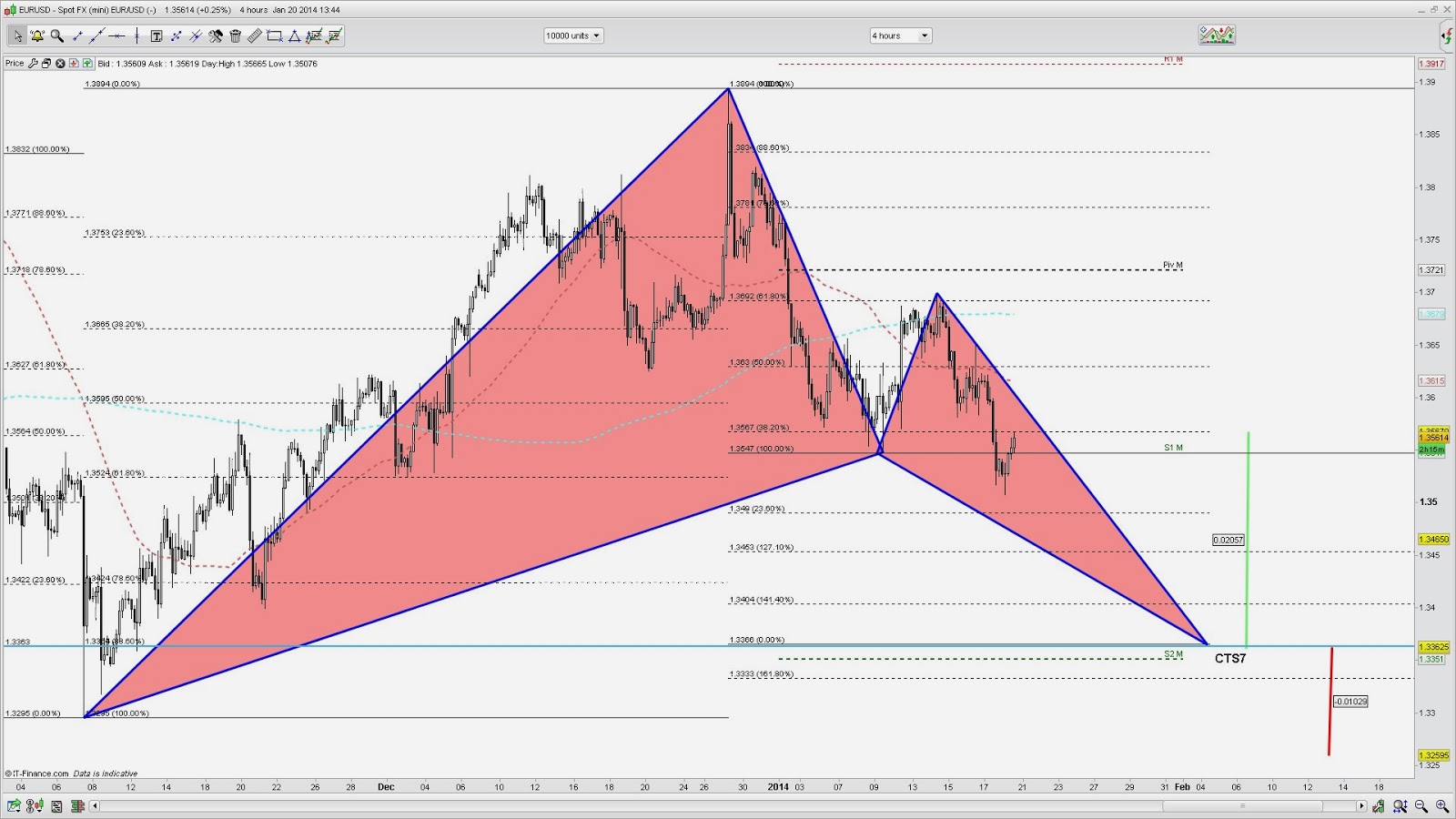Open the export chart icon at bottom left
Image resolution: width=1456 pixels, height=819 pixels.
14,806
